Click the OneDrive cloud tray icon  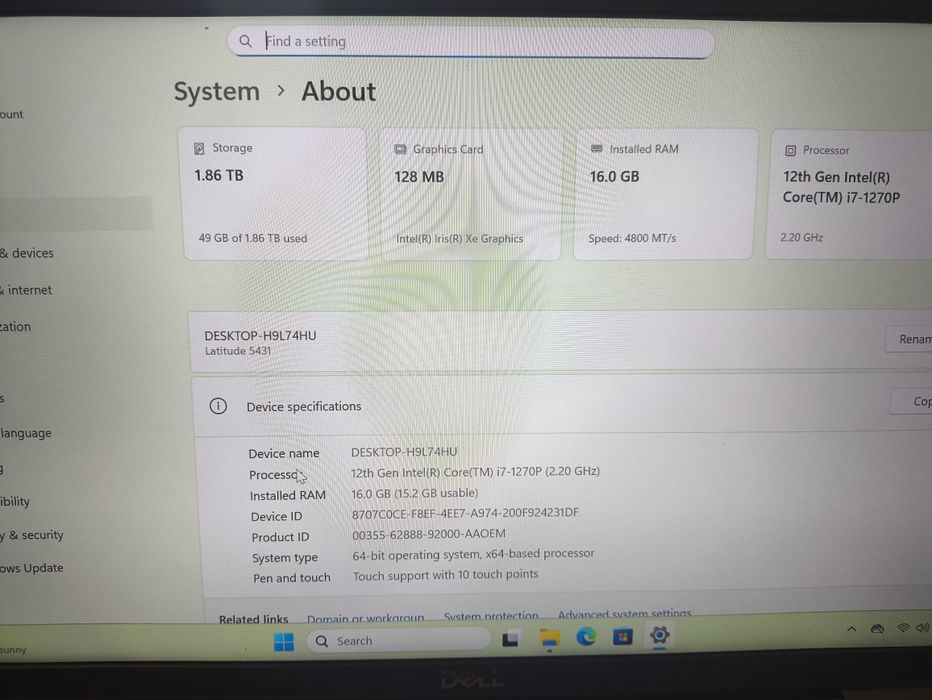coord(877,629)
